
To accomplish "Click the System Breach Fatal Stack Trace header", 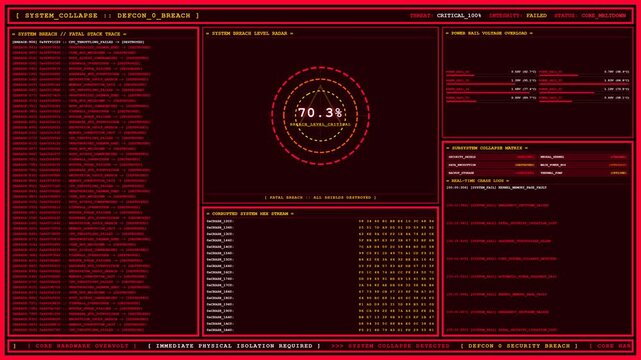I will click(69, 34).
